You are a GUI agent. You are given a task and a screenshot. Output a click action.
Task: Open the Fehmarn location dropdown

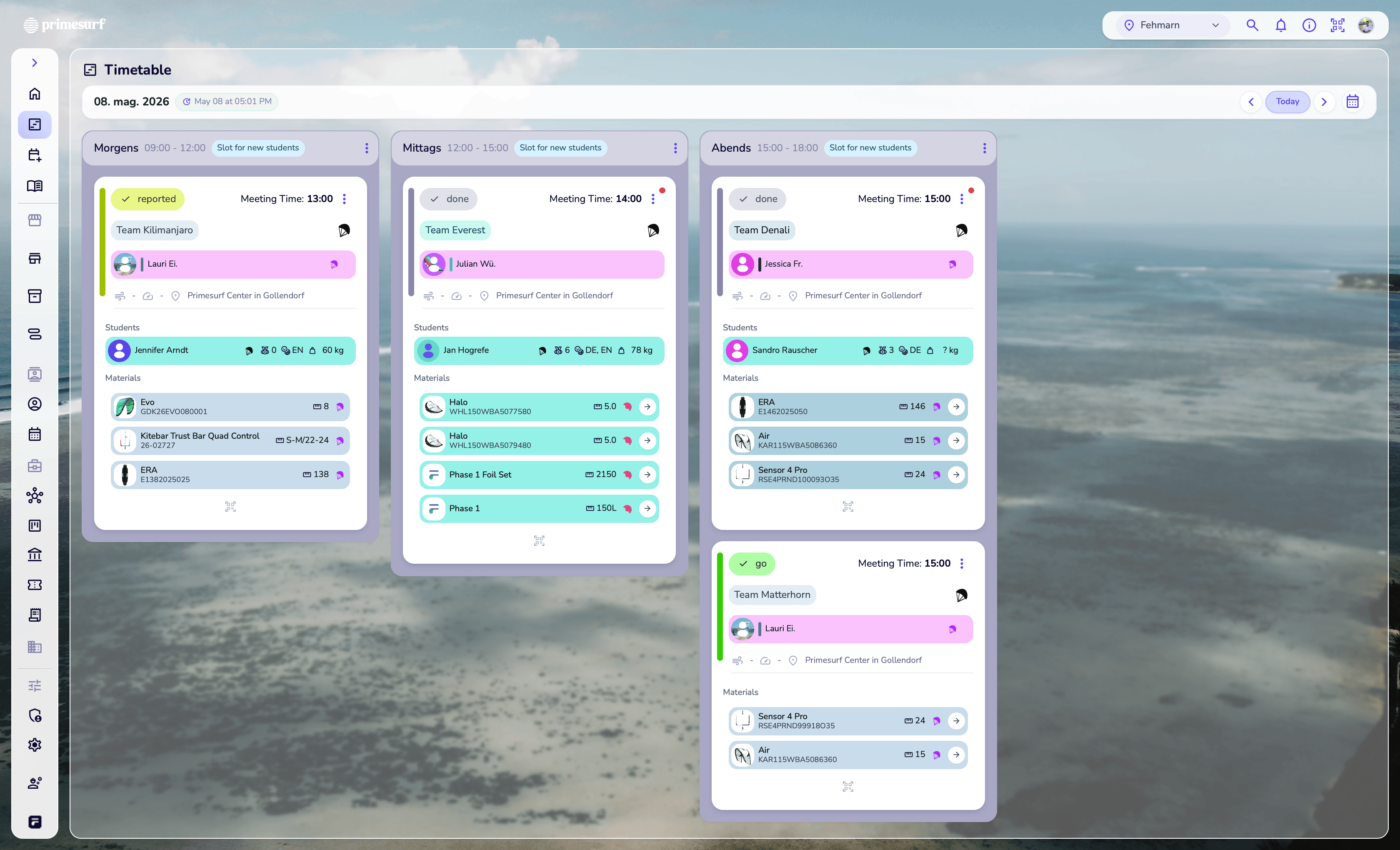pyautogui.click(x=1173, y=25)
